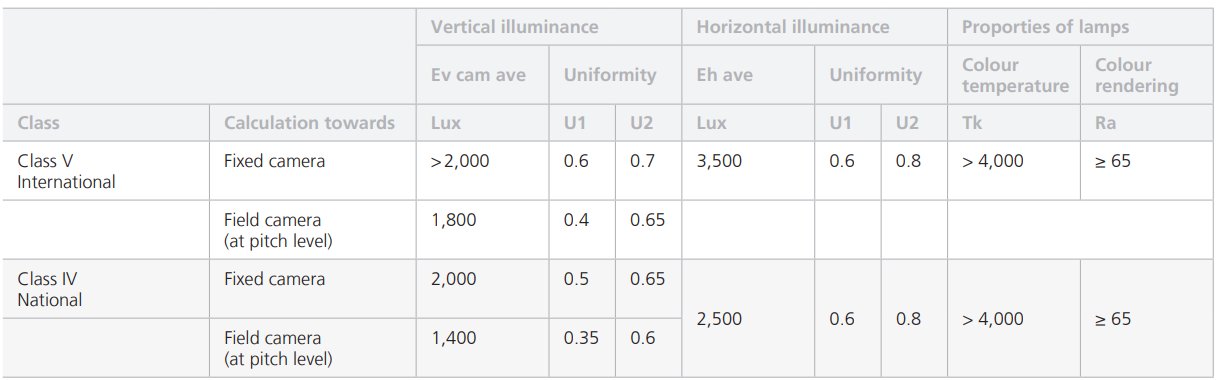Image resolution: width=1220 pixels, height=380 pixels.
Task: Click the 2,500 horizontal lux value
Action: point(719,319)
